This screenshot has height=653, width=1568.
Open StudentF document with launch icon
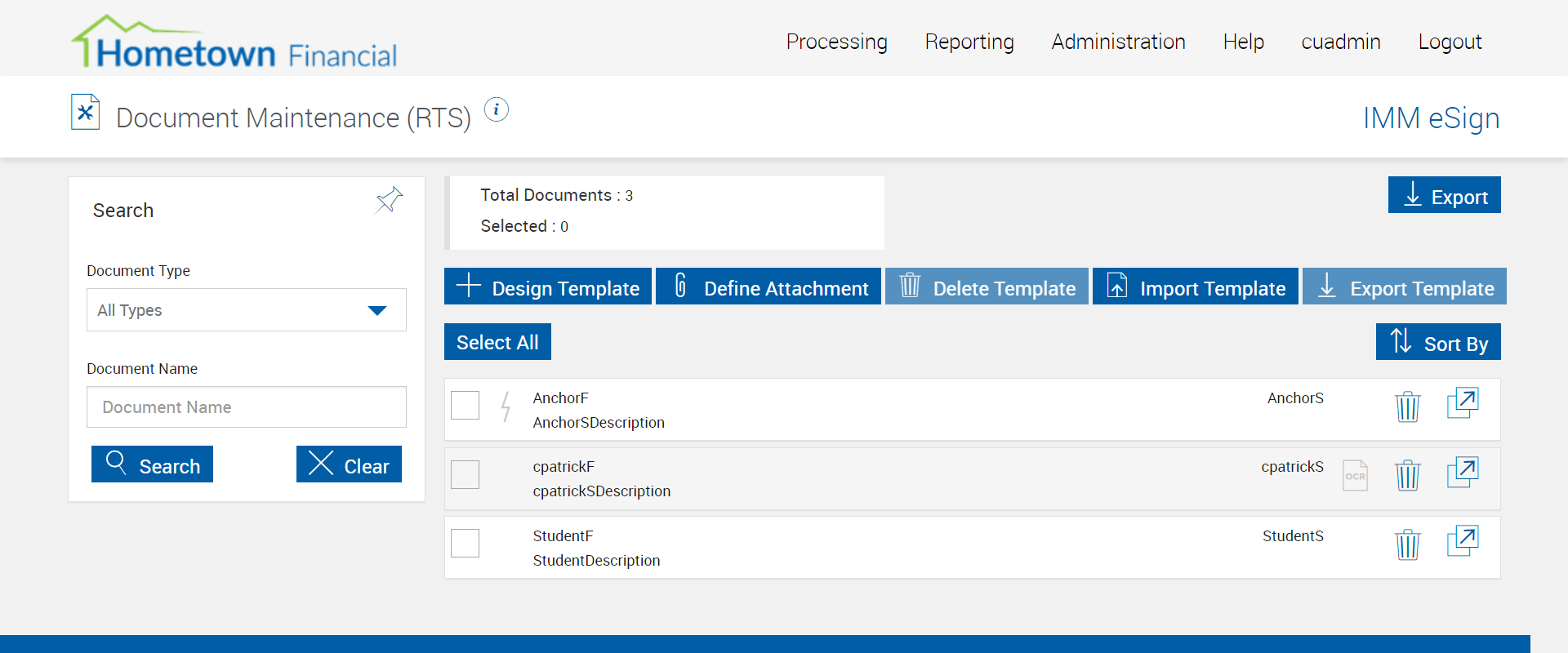click(x=1463, y=541)
